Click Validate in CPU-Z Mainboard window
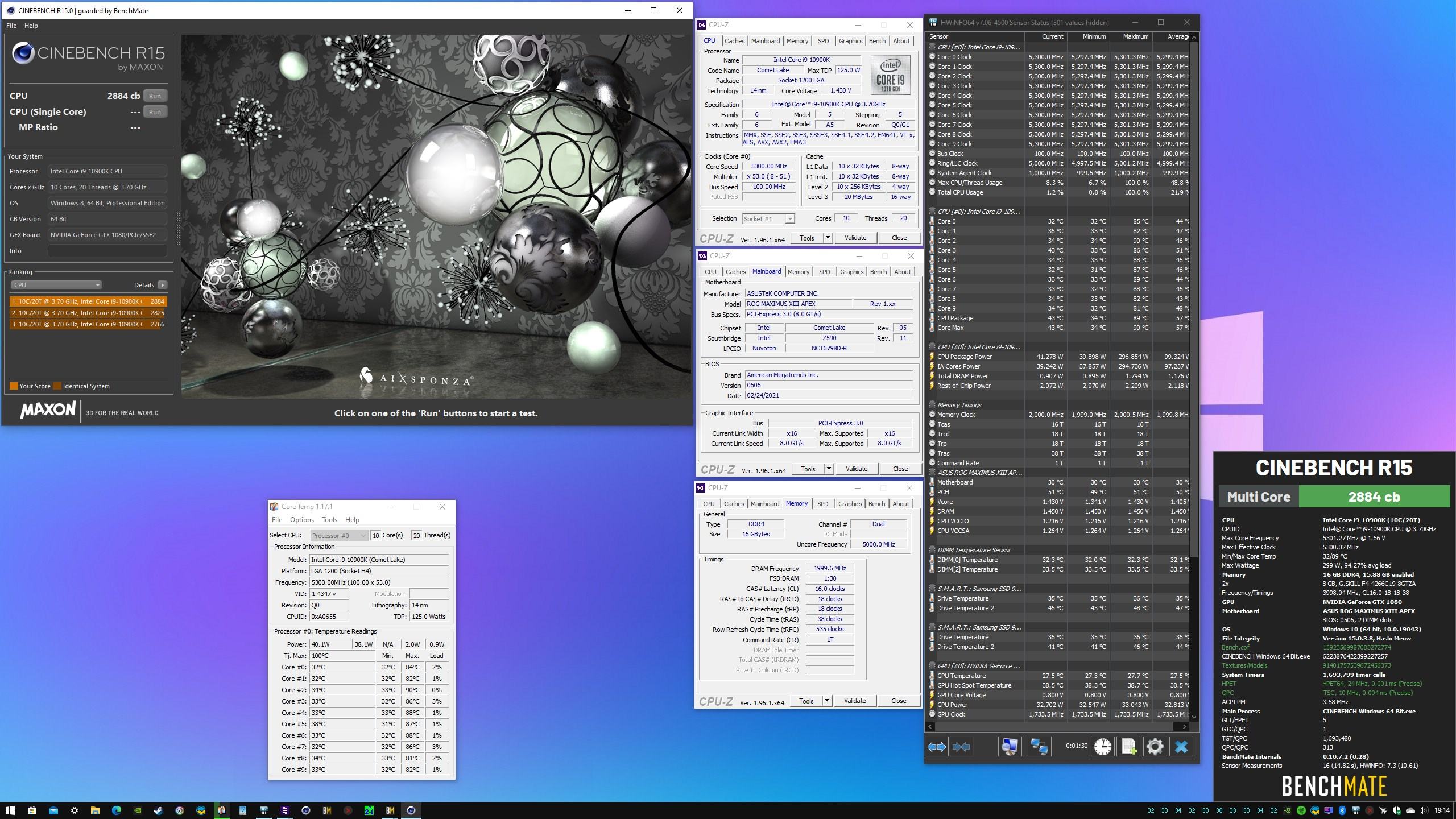Viewport: 1456px width, 819px height. point(857,469)
